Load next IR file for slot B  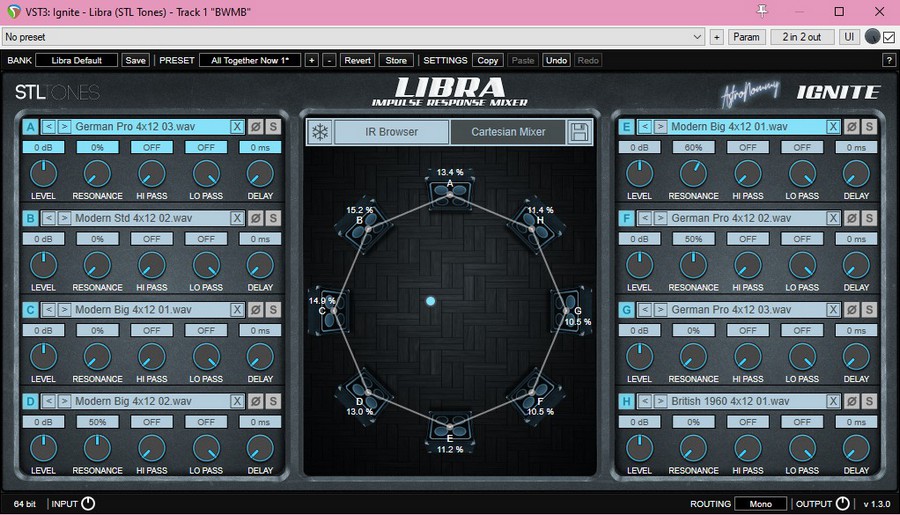click(x=64, y=218)
